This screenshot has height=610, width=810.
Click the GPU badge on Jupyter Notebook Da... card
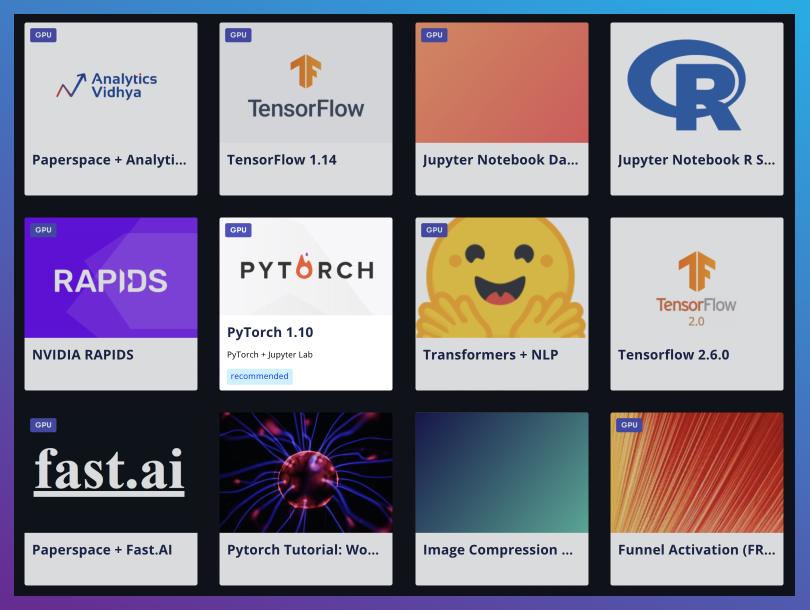(434, 35)
